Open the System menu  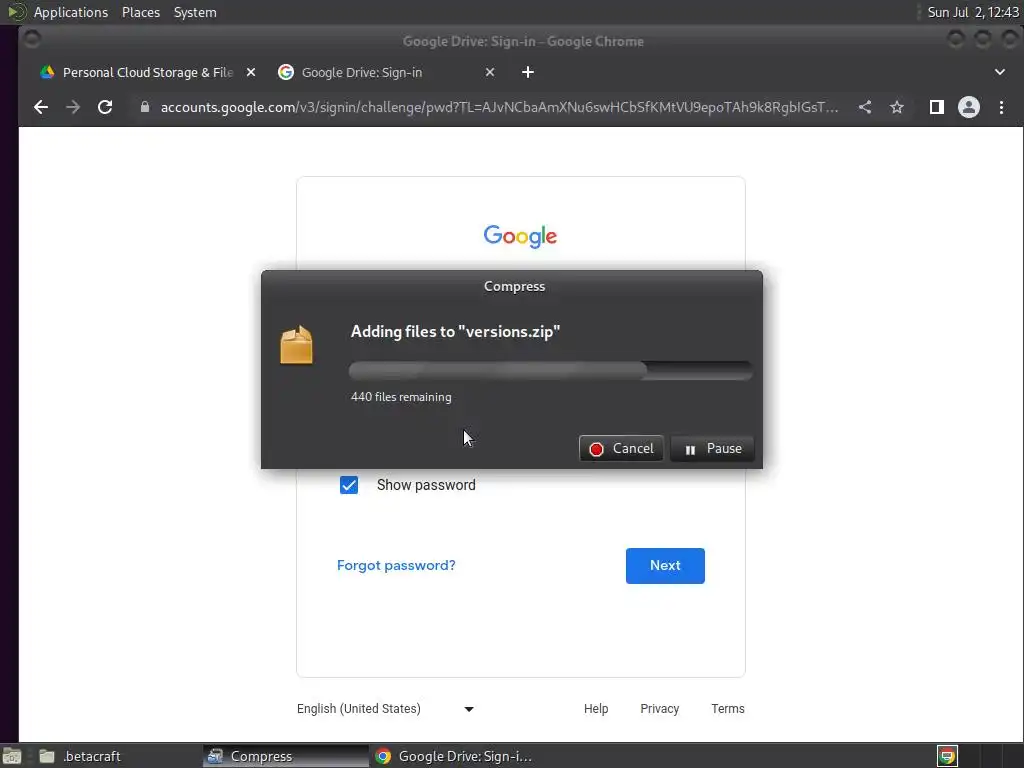click(x=195, y=12)
